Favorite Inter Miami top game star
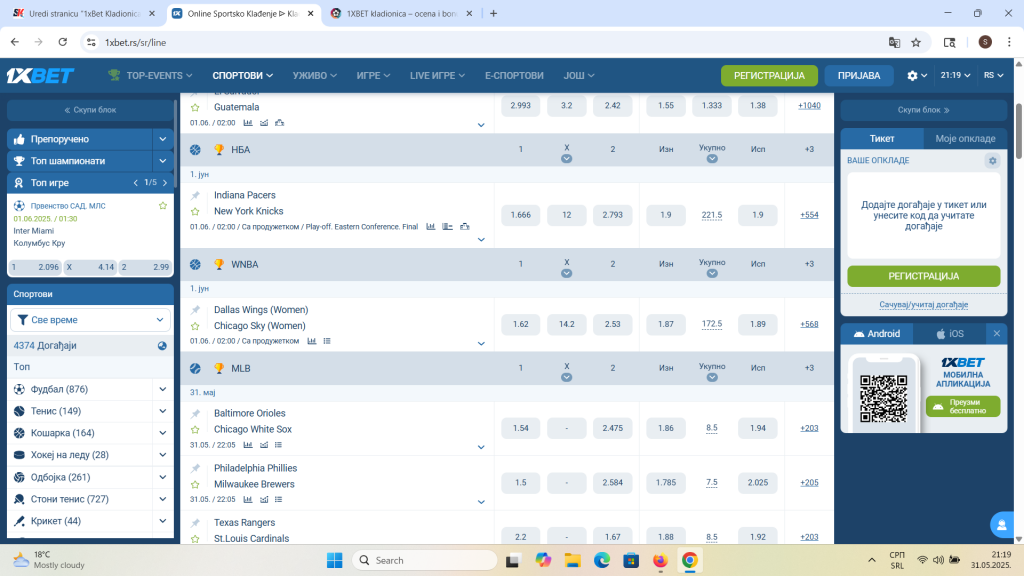 coord(163,206)
